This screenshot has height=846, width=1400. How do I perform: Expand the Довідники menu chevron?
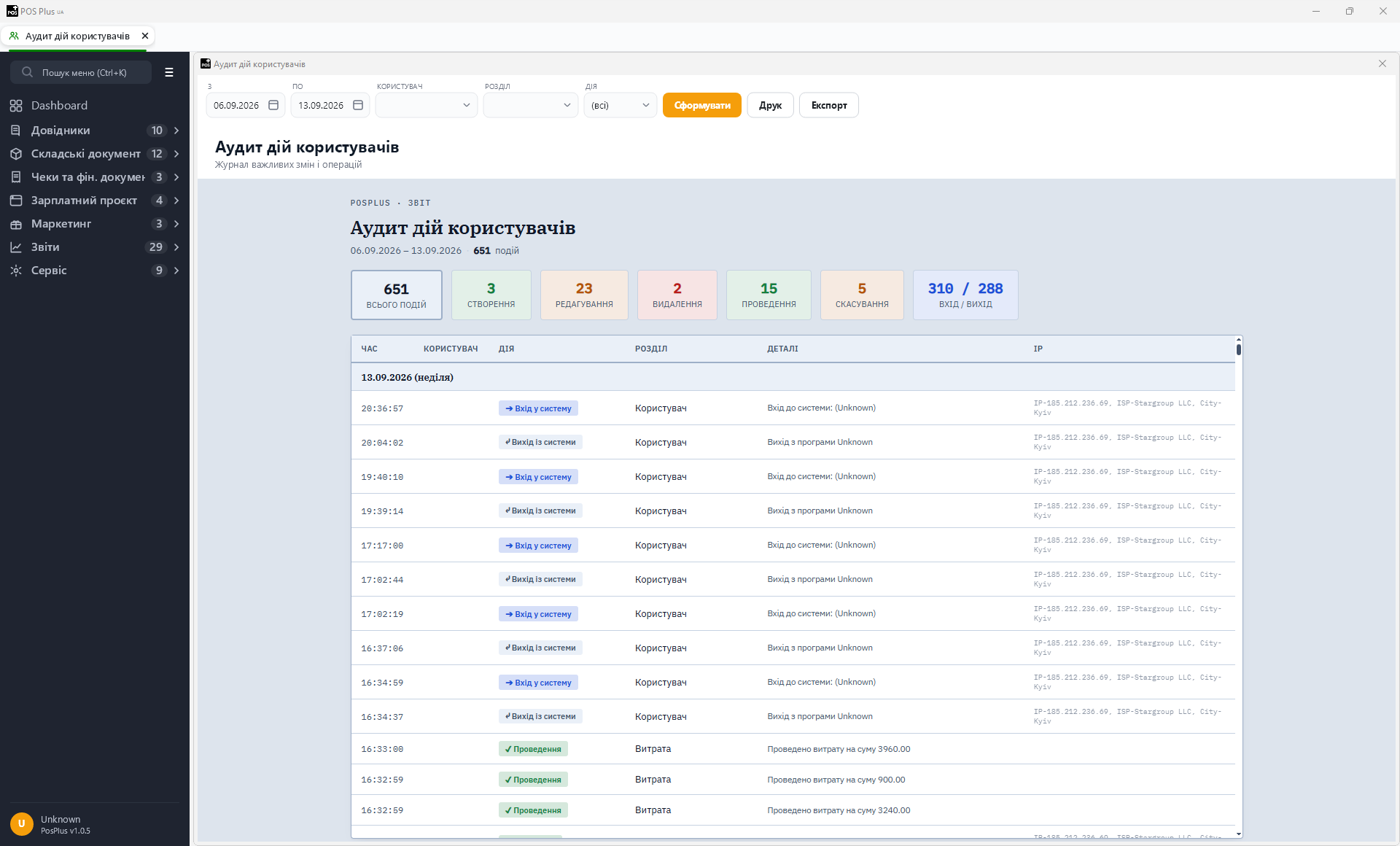(176, 131)
